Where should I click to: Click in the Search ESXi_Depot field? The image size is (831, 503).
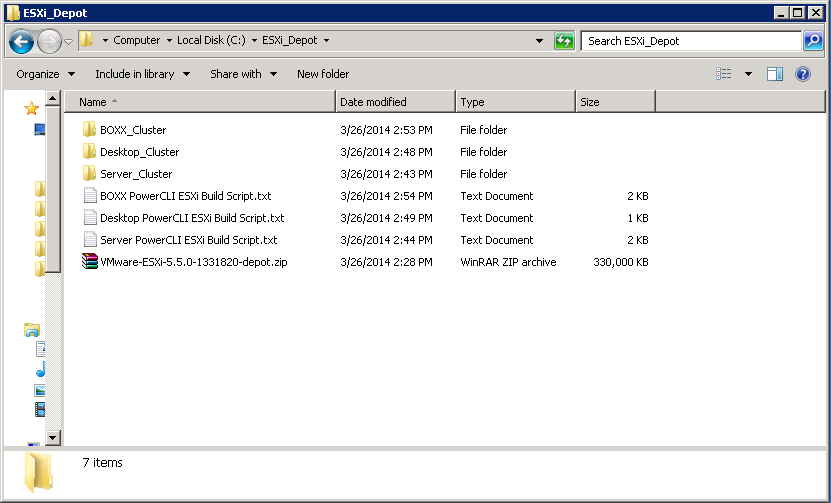tap(690, 41)
